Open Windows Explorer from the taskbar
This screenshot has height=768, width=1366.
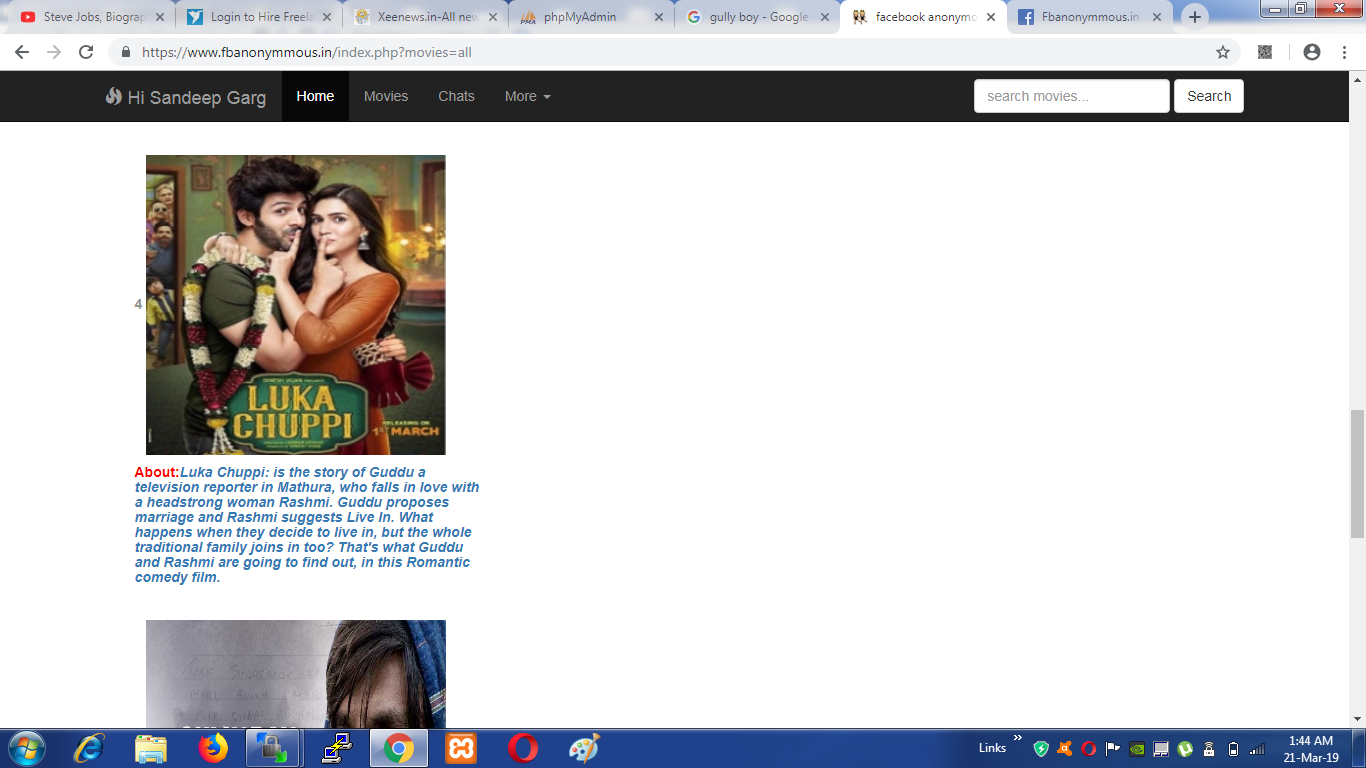pos(151,748)
